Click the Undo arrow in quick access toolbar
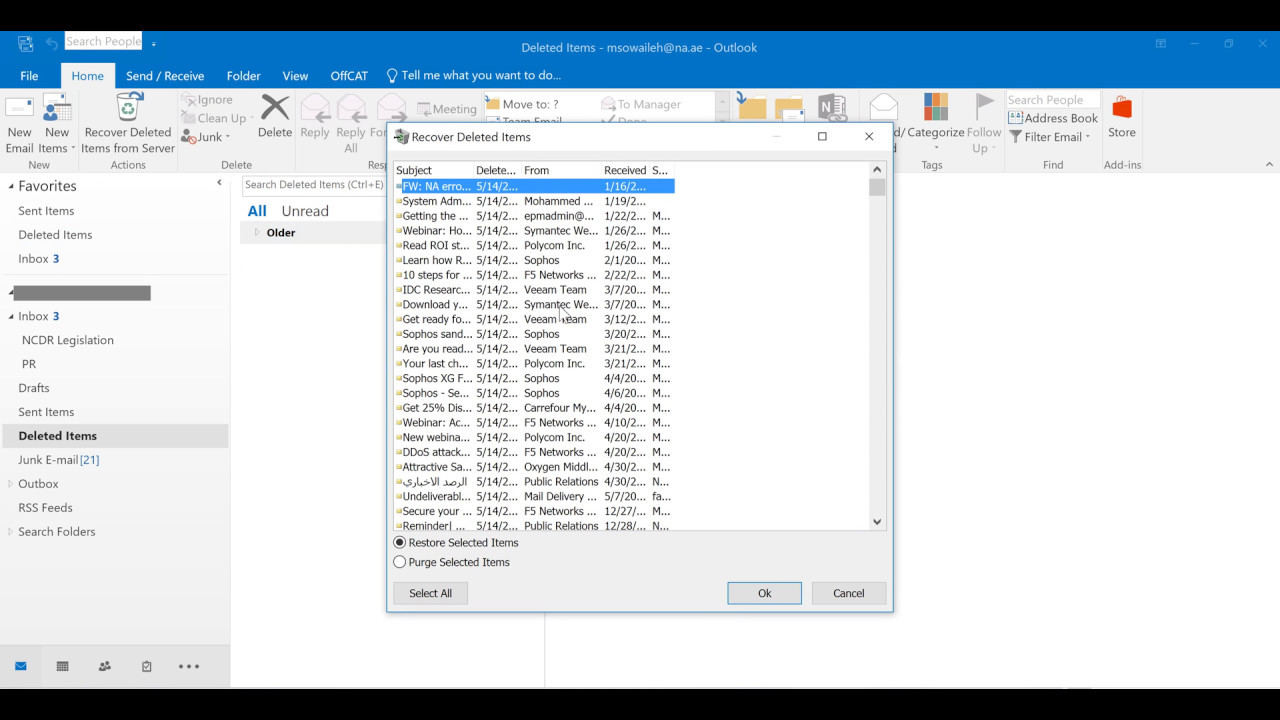The image size is (1280, 720). click(x=51, y=43)
